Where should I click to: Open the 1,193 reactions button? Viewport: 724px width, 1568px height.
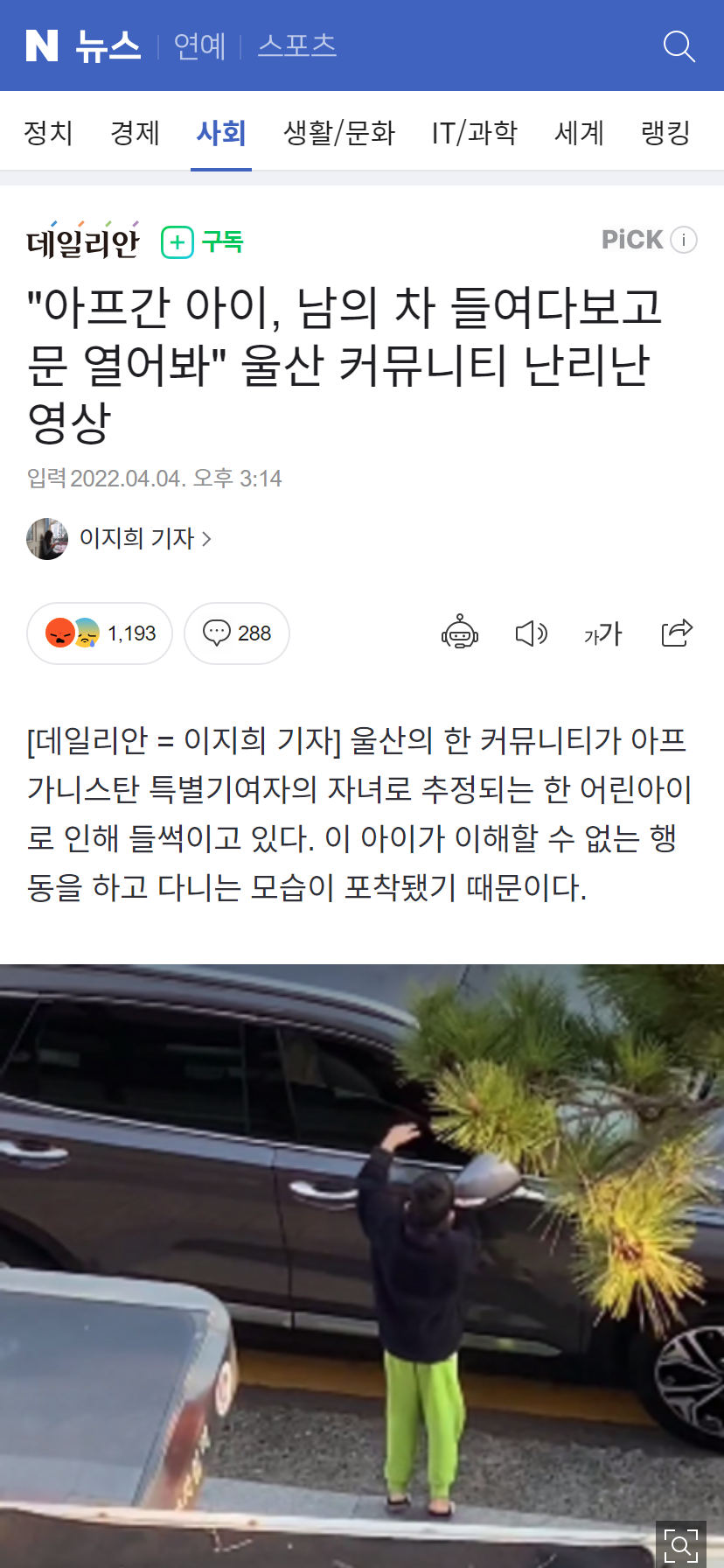pos(100,633)
